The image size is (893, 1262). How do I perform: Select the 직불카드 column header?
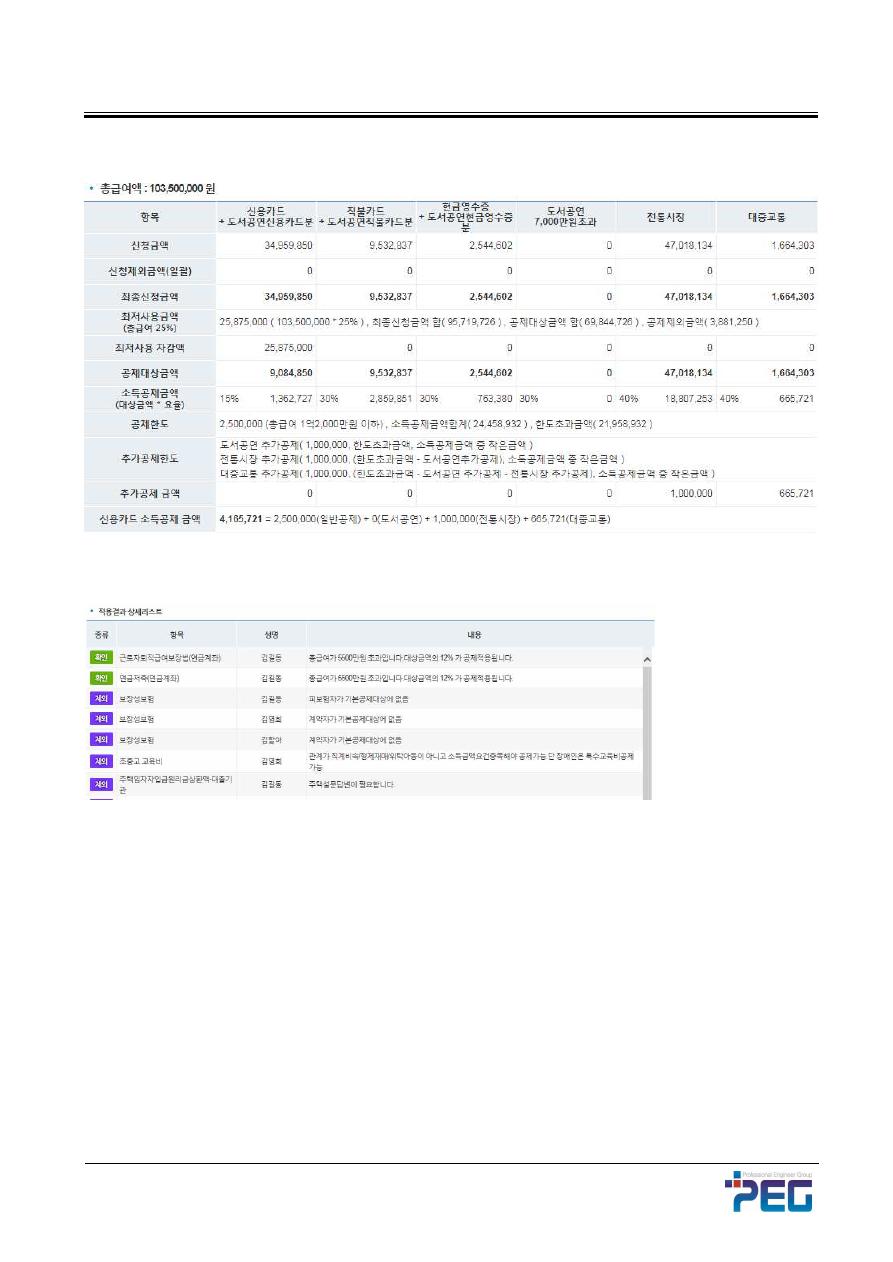(365, 217)
